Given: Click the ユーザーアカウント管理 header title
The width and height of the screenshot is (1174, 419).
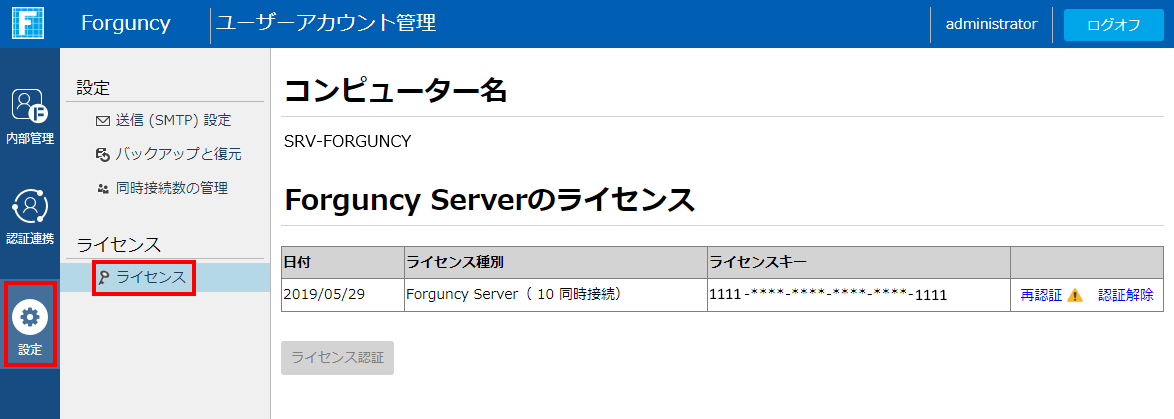Looking at the screenshot, I should click(326, 23).
